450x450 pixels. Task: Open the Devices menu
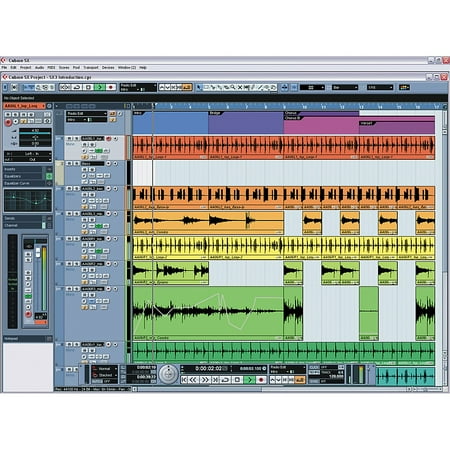pos(108,68)
